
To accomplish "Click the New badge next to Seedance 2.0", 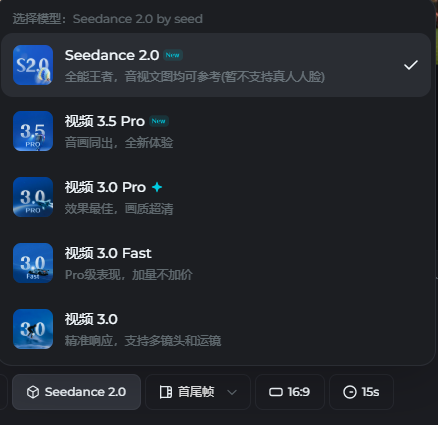I will click(x=173, y=55).
